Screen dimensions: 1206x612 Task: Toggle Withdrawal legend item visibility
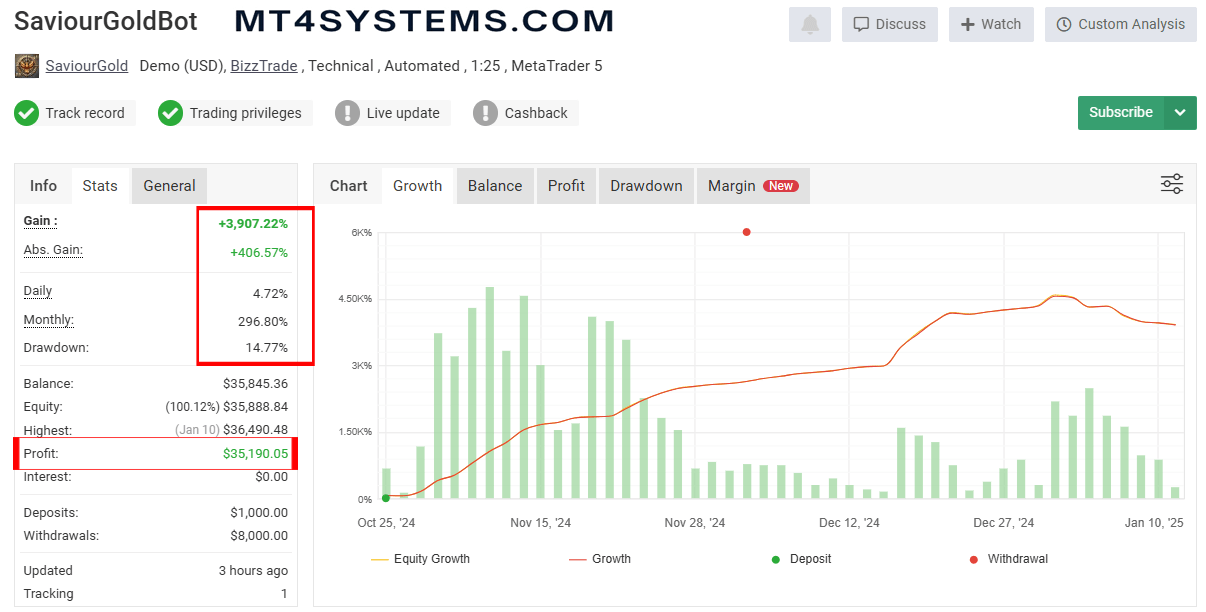[1008, 559]
